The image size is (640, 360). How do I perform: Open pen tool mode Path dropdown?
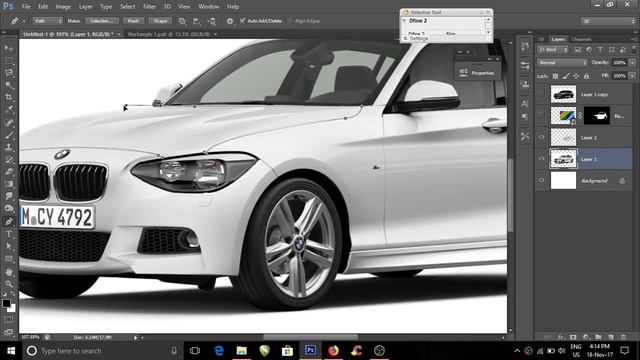click(x=47, y=21)
